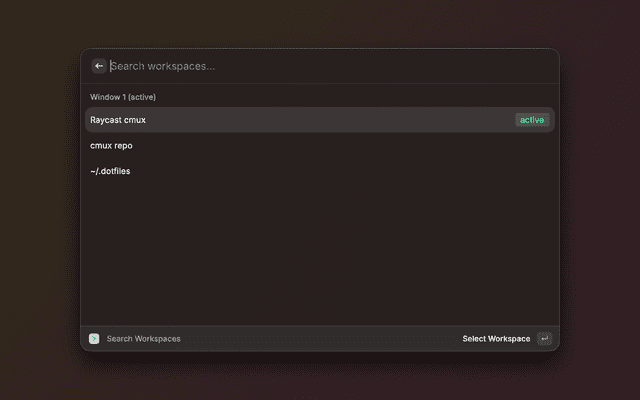
Task: Focus the Search workspaces input field
Action: click(x=320, y=66)
